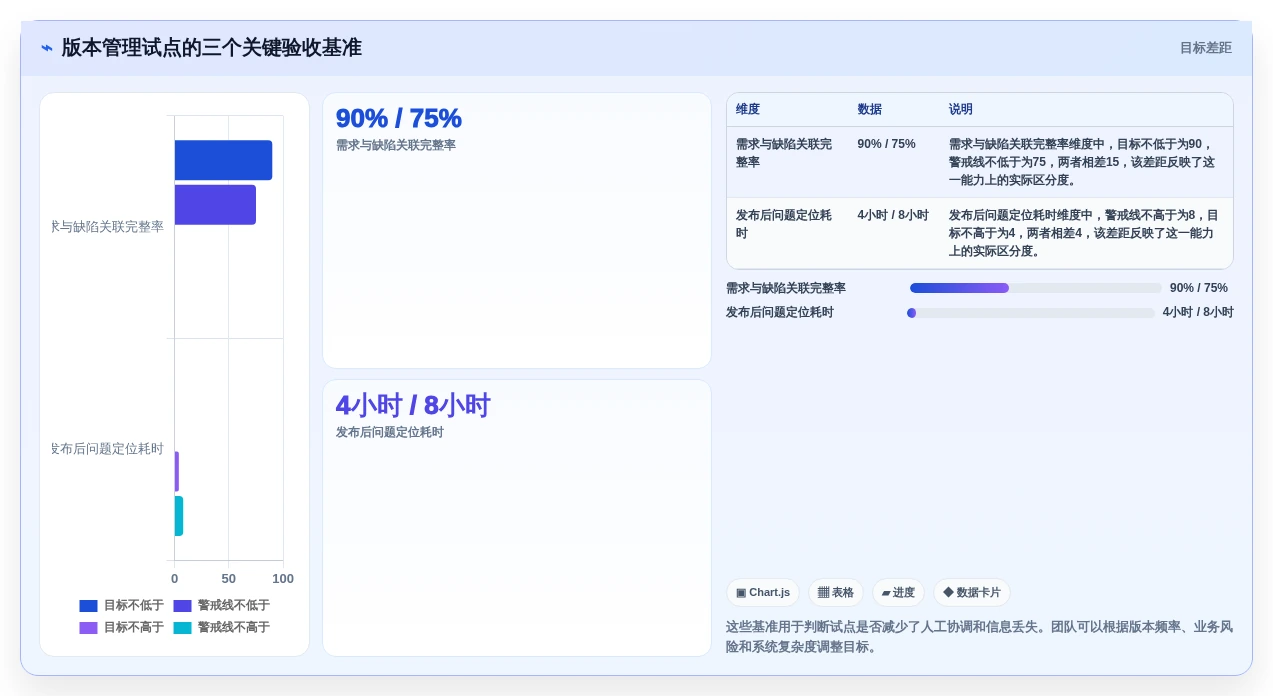Click the 目标差距 label in header

(1205, 48)
